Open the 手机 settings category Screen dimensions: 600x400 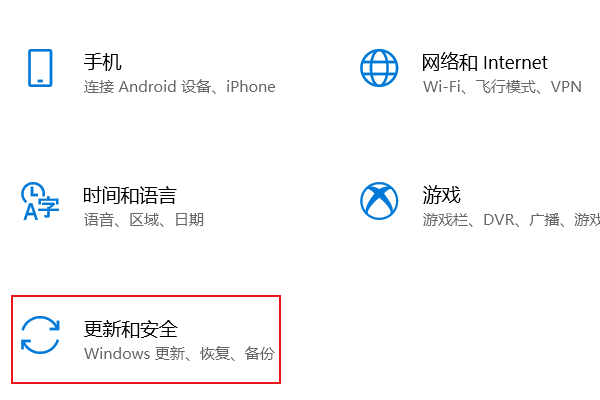point(103,62)
